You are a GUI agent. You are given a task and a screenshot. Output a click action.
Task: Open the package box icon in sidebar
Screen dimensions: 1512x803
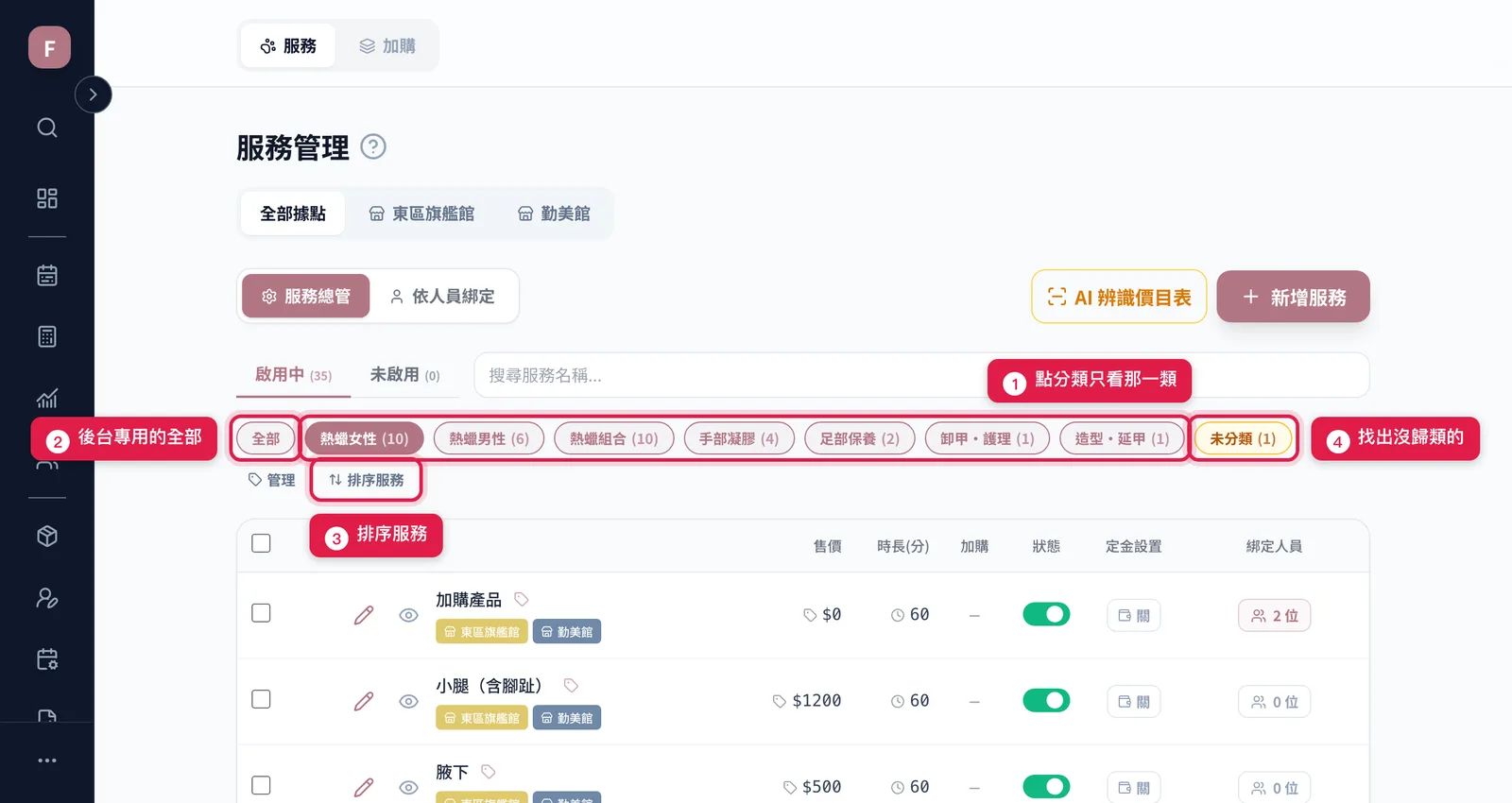point(47,537)
